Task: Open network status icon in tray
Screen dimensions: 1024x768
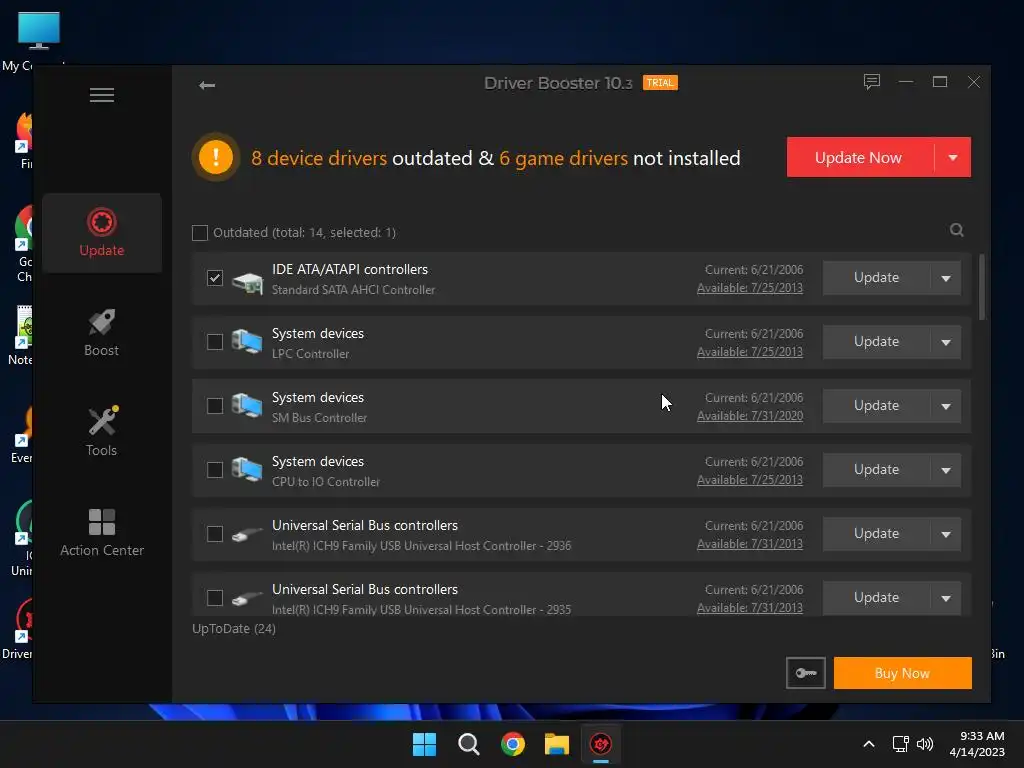Action: pos(901,744)
